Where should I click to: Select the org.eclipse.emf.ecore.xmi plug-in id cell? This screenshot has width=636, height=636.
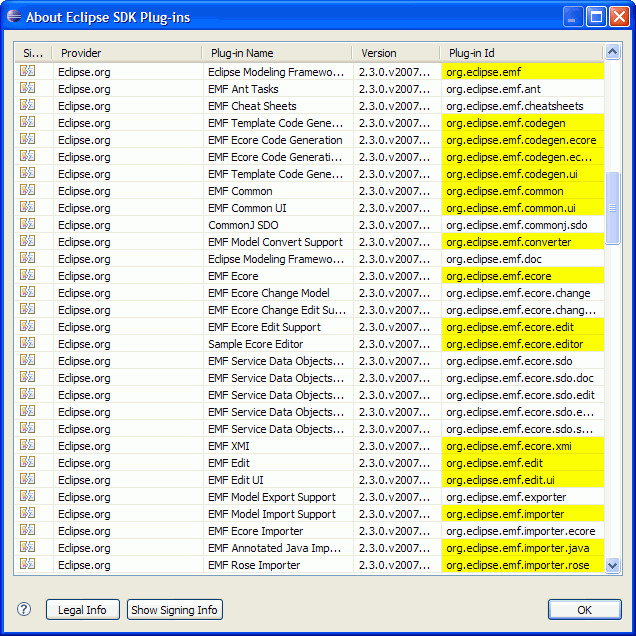pyautogui.click(x=522, y=446)
